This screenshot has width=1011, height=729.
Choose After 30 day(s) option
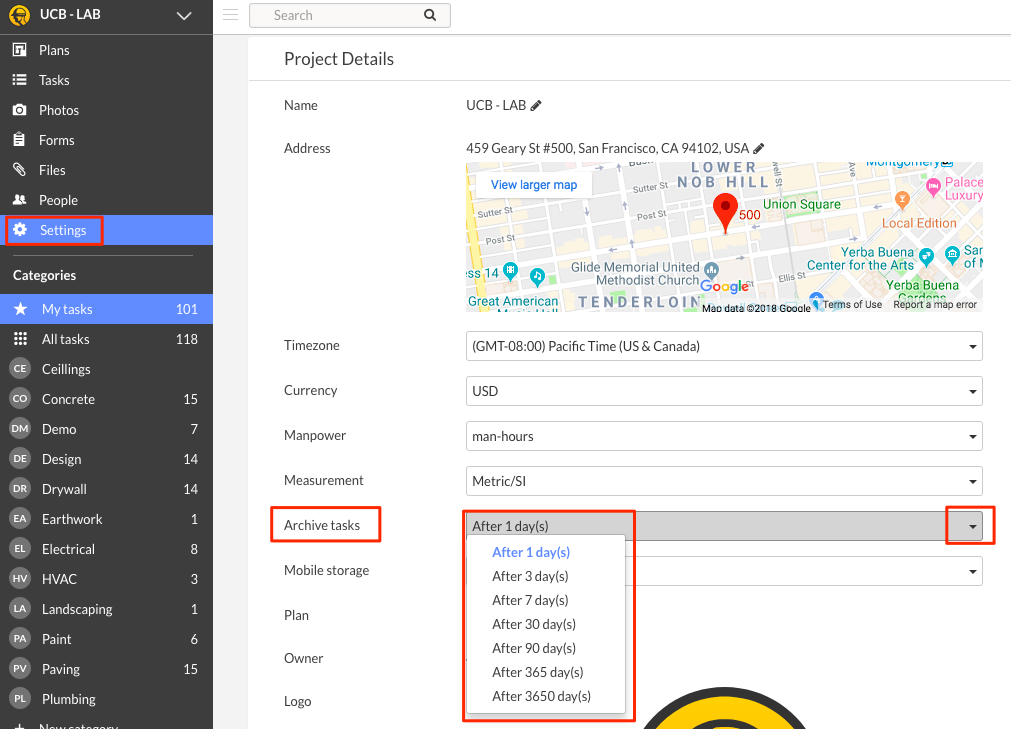click(534, 624)
